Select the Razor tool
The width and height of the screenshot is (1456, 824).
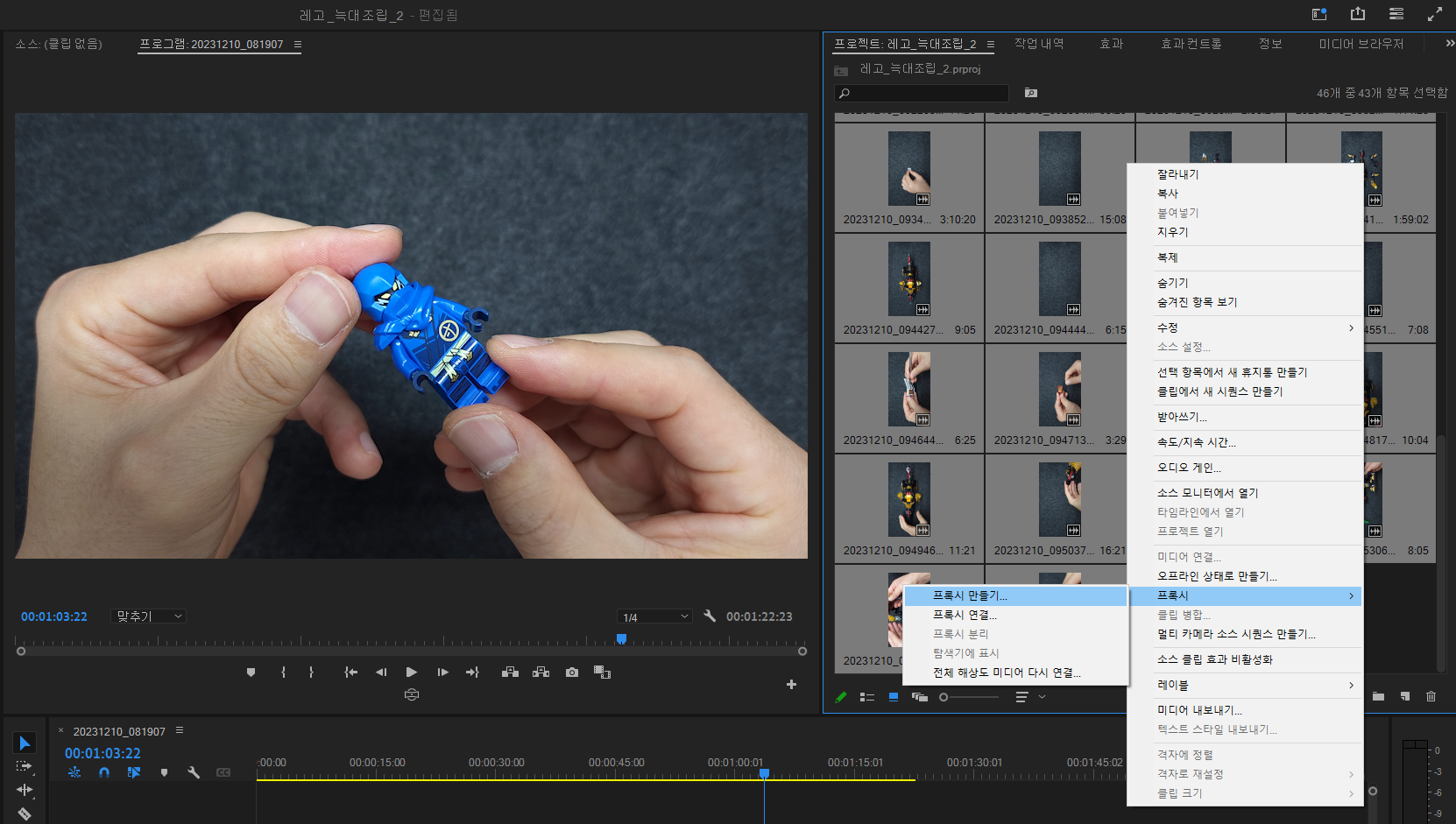tap(25, 813)
